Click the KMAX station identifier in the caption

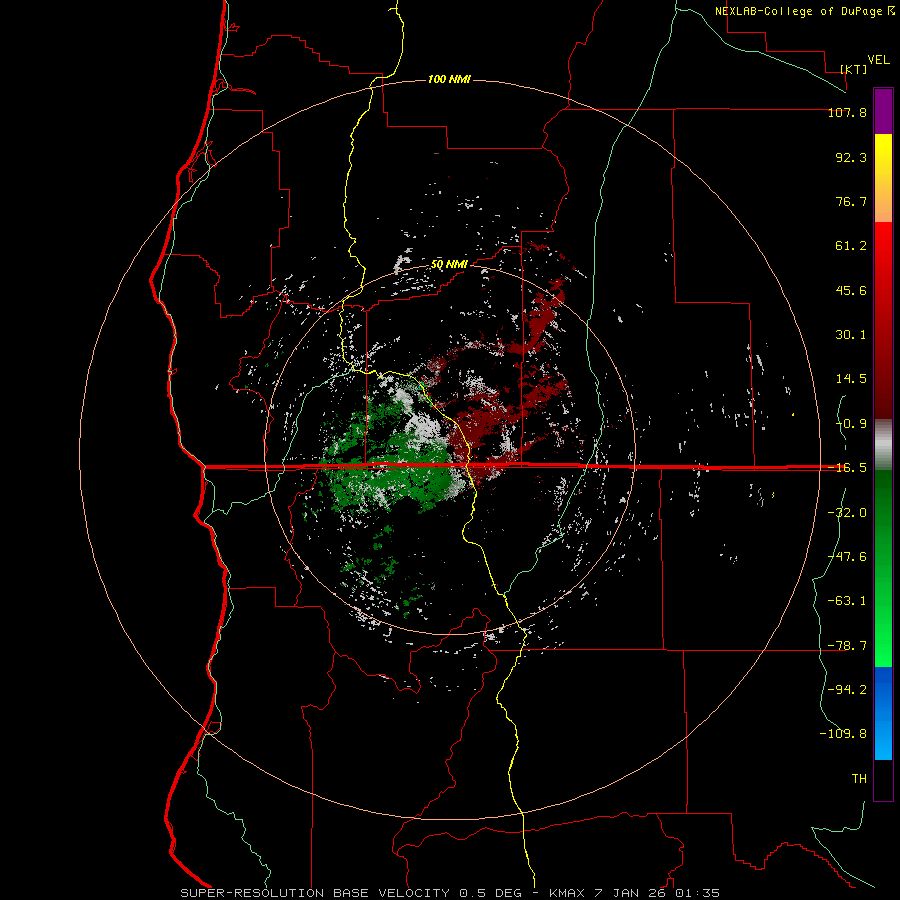pyautogui.click(x=567, y=893)
